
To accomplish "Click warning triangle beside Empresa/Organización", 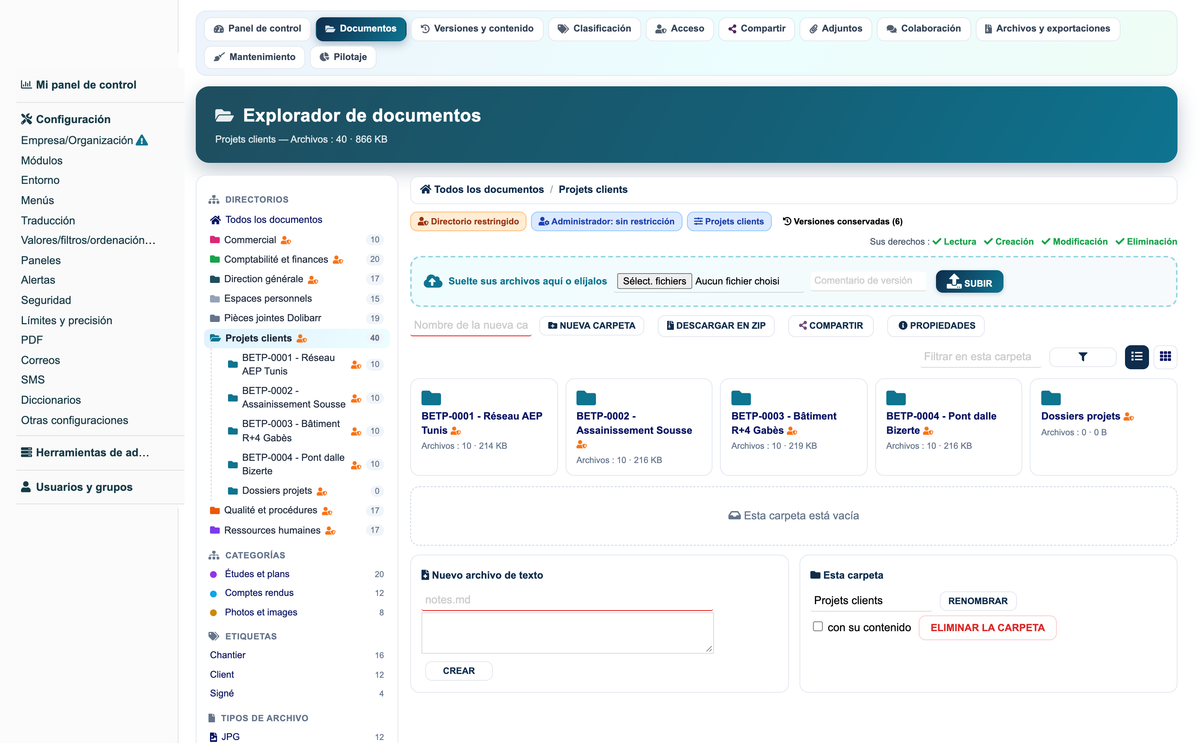I will click(x=142, y=141).
